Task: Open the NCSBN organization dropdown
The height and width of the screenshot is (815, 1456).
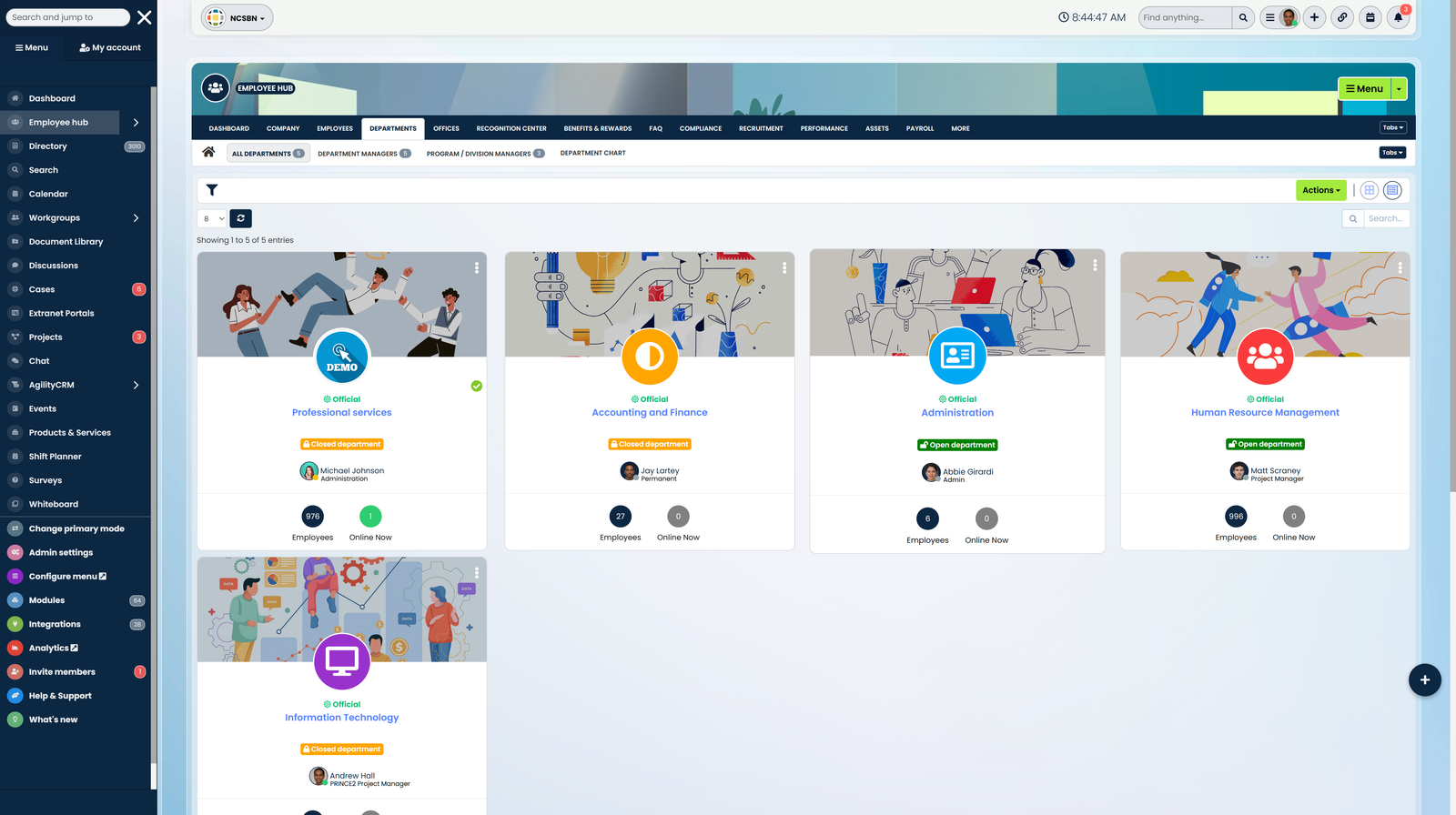Action: coord(238,17)
